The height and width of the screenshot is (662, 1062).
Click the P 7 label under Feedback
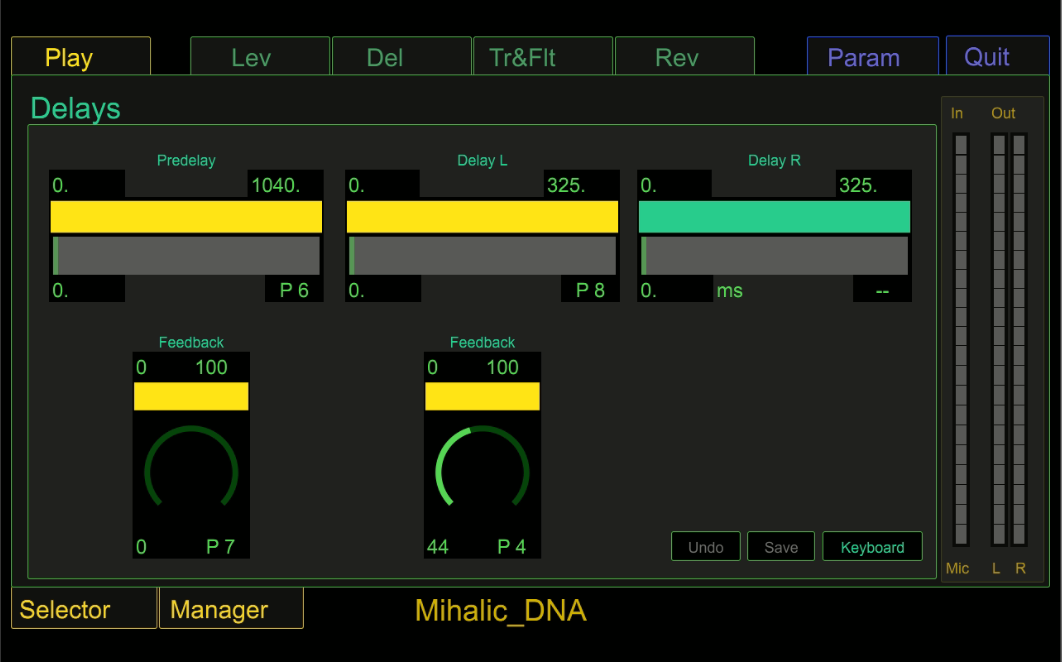coord(220,546)
